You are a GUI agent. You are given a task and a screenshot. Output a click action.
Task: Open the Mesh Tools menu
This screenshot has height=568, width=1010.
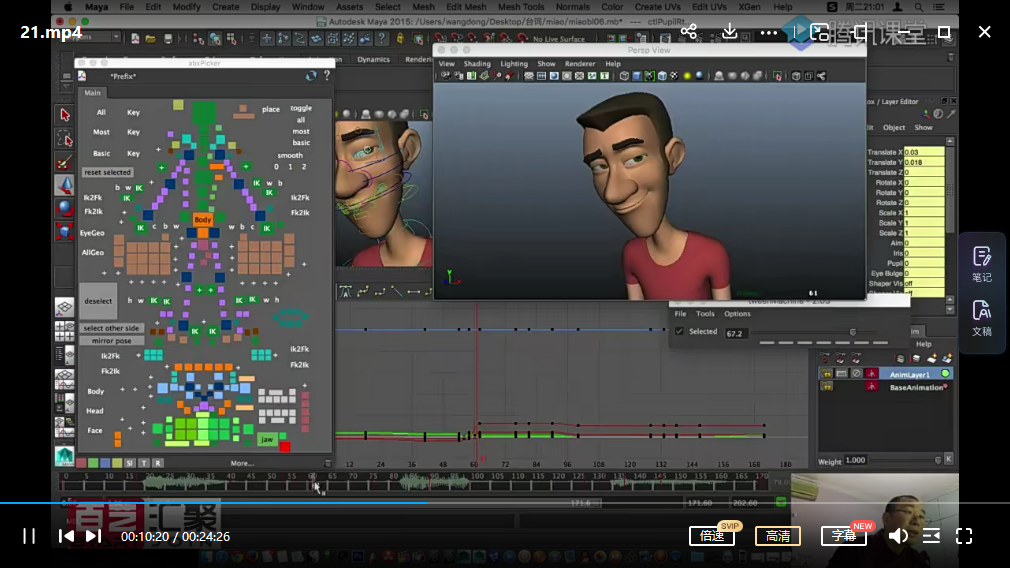tap(520, 7)
